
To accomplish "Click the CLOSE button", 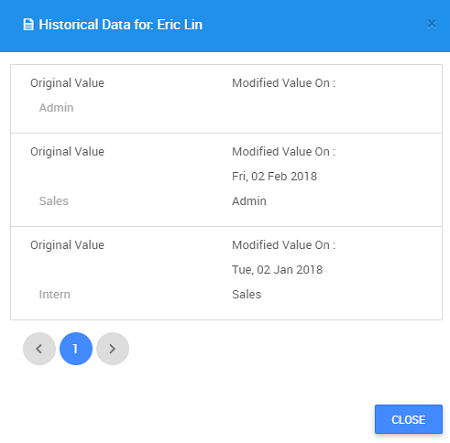I will 409,419.
